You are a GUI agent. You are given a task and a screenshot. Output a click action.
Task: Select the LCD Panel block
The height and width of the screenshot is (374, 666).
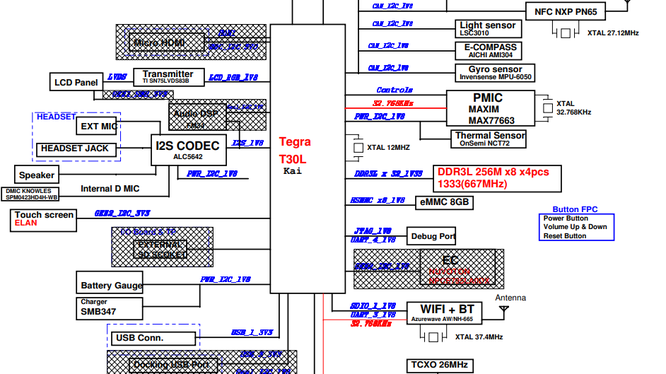[76, 82]
